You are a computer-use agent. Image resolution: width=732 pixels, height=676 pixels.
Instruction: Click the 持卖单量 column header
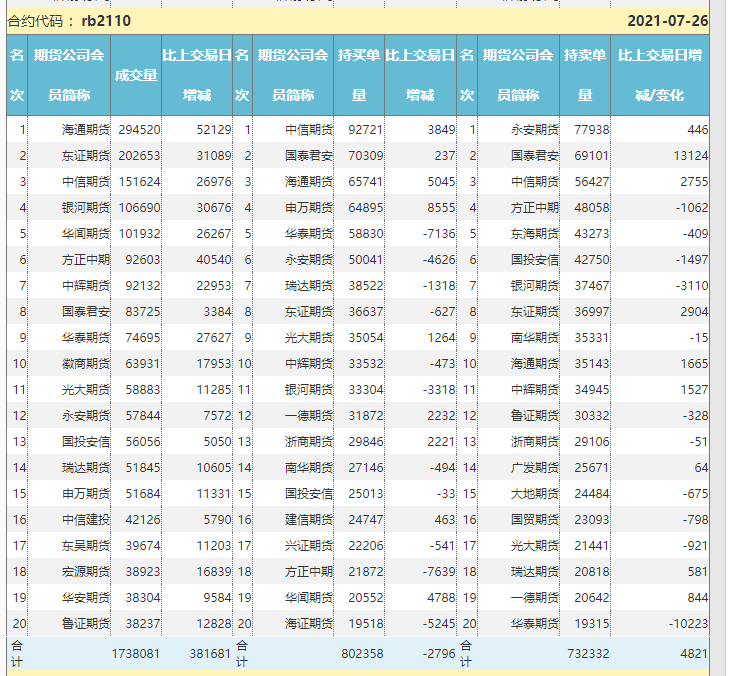pos(585,76)
